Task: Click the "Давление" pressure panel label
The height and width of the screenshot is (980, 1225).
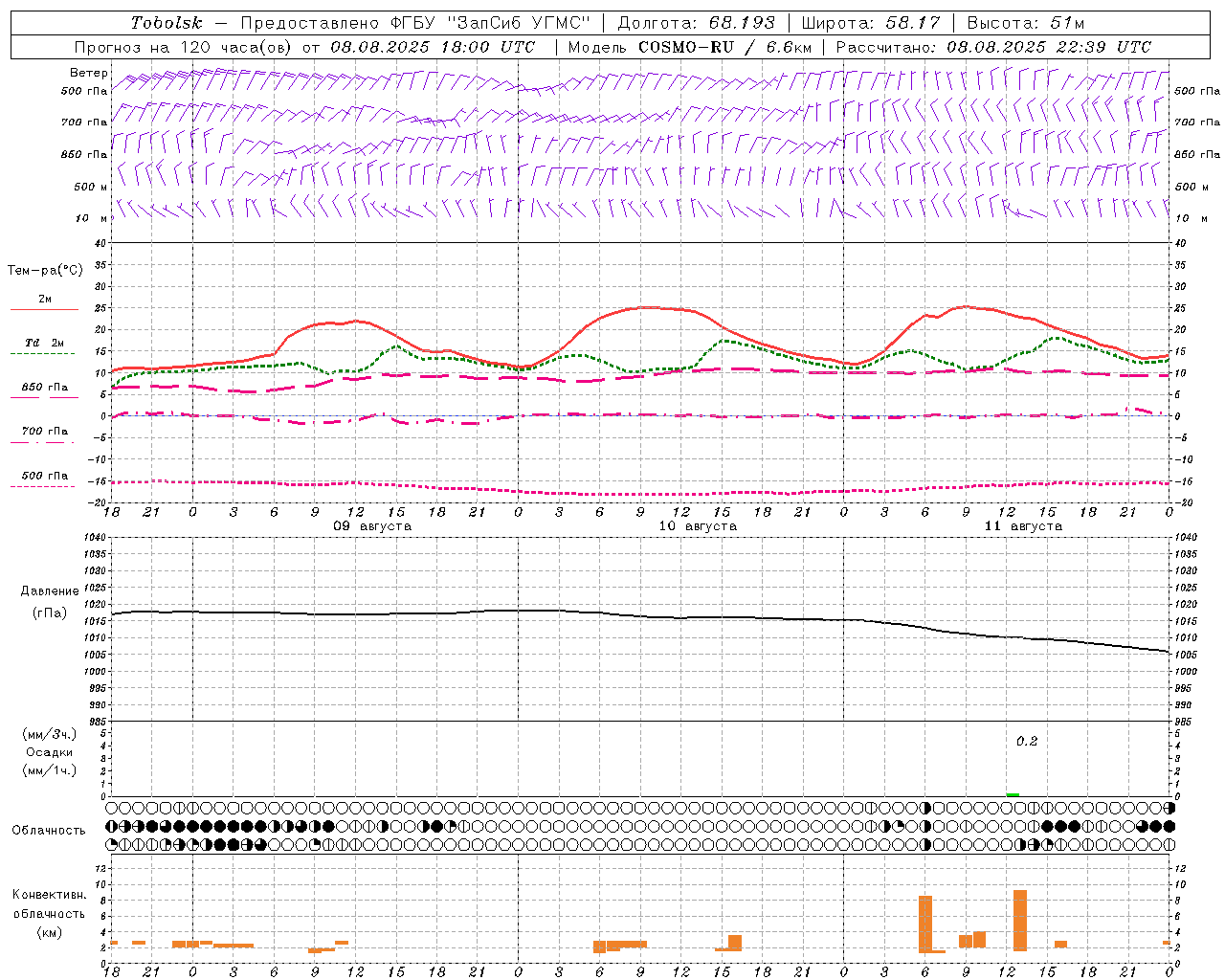Action: point(50,591)
